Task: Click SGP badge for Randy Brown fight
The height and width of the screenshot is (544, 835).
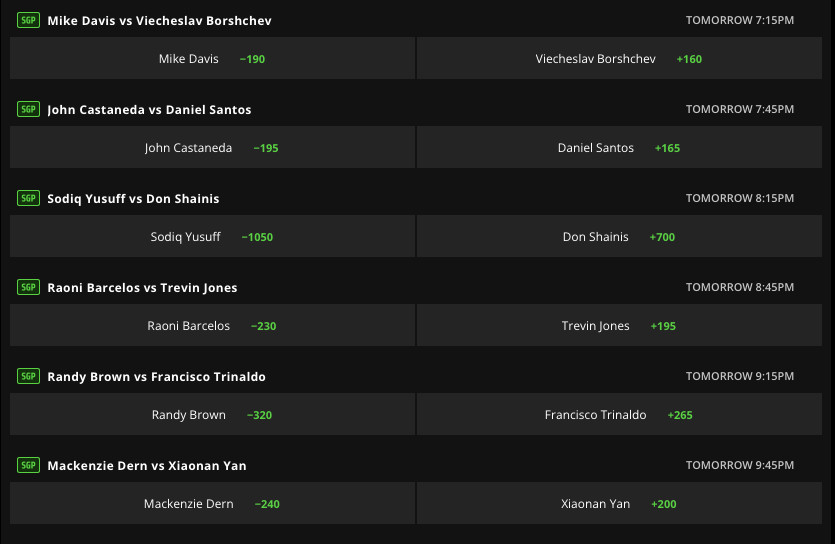Action: pos(28,376)
